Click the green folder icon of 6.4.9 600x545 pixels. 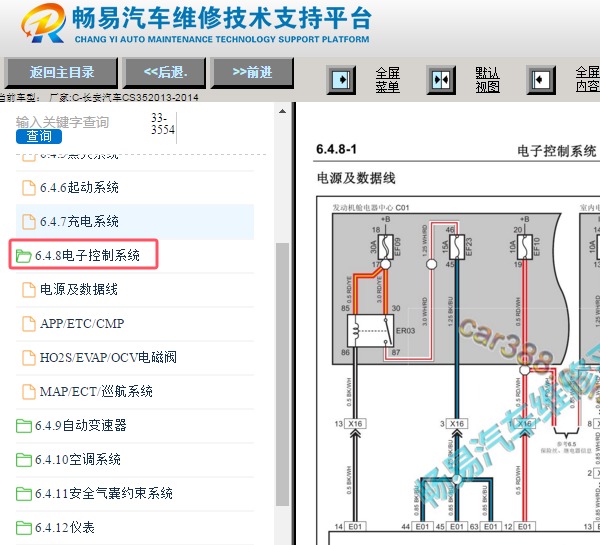click(23, 426)
